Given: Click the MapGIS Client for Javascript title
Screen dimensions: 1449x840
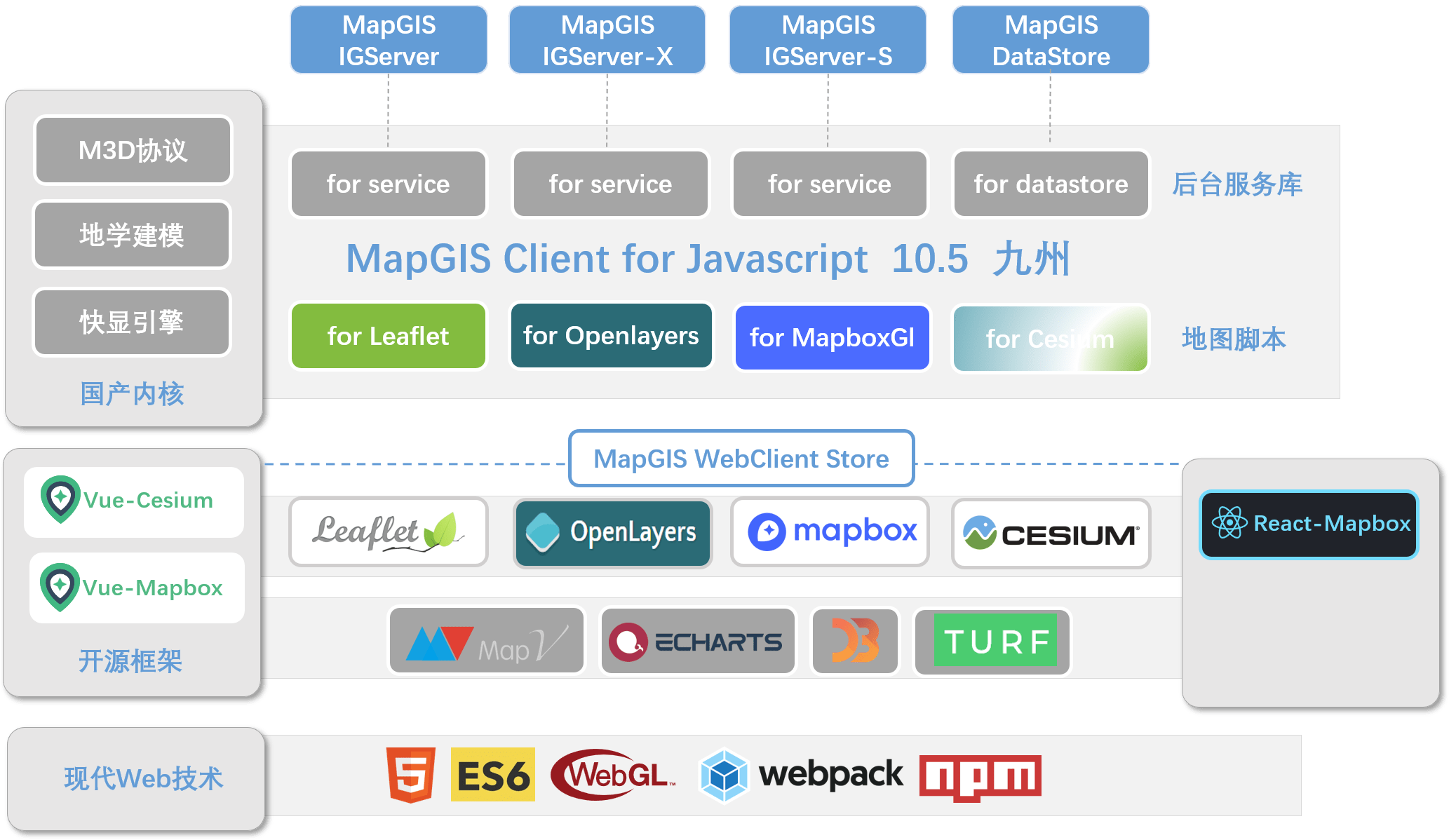Looking at the screenshot, I should (x=708, y=259).
